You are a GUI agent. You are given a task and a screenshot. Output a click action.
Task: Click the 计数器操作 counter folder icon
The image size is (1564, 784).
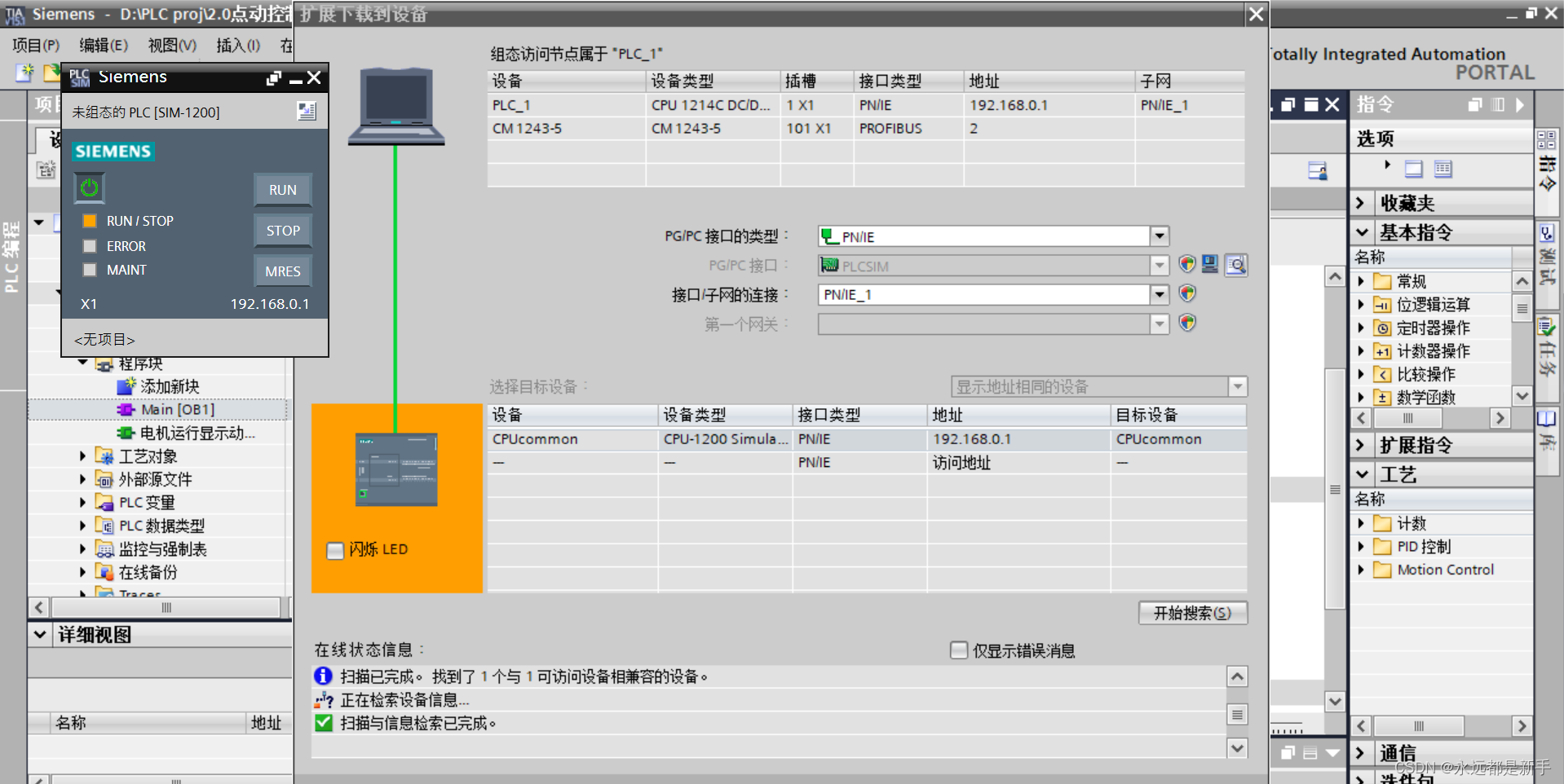tap(1382, 351)
